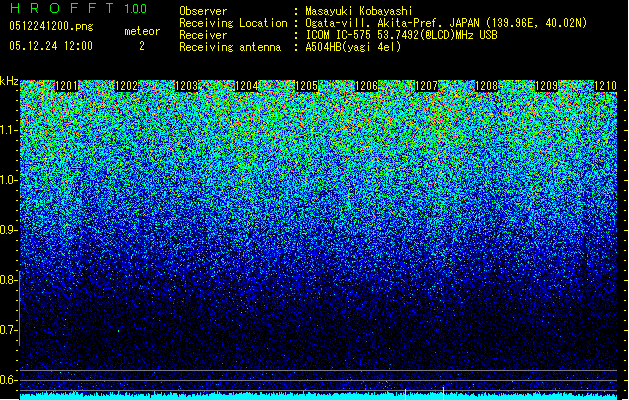
Task: Click the version number 1.0.0
Action: point(136,9)
